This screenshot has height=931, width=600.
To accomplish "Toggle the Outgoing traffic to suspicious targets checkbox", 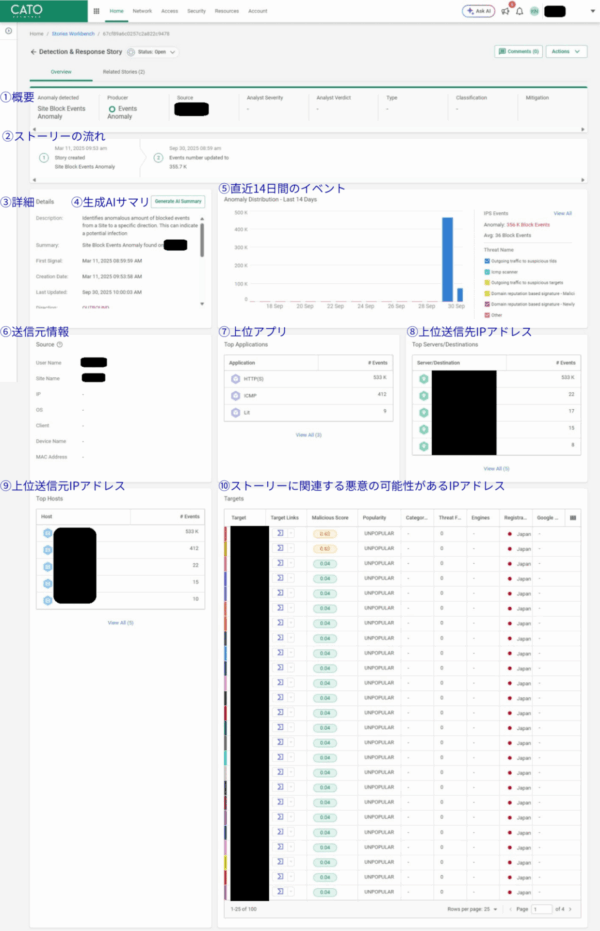I will 486,282.
